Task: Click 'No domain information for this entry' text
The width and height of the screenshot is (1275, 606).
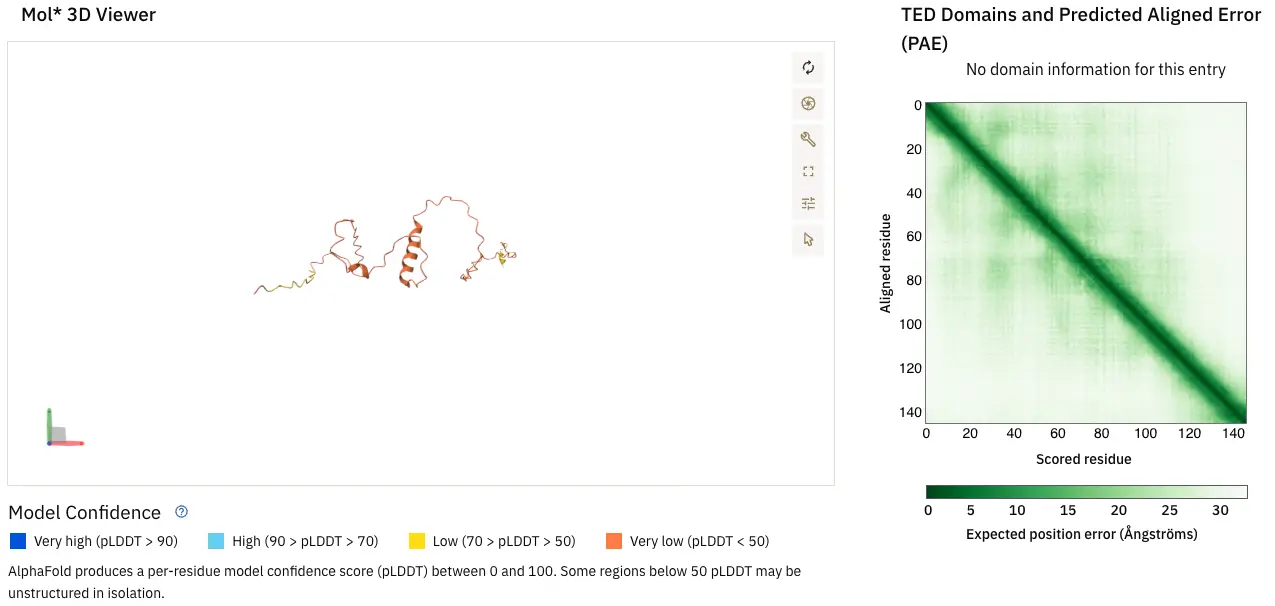Action: tap(1095, 70)
